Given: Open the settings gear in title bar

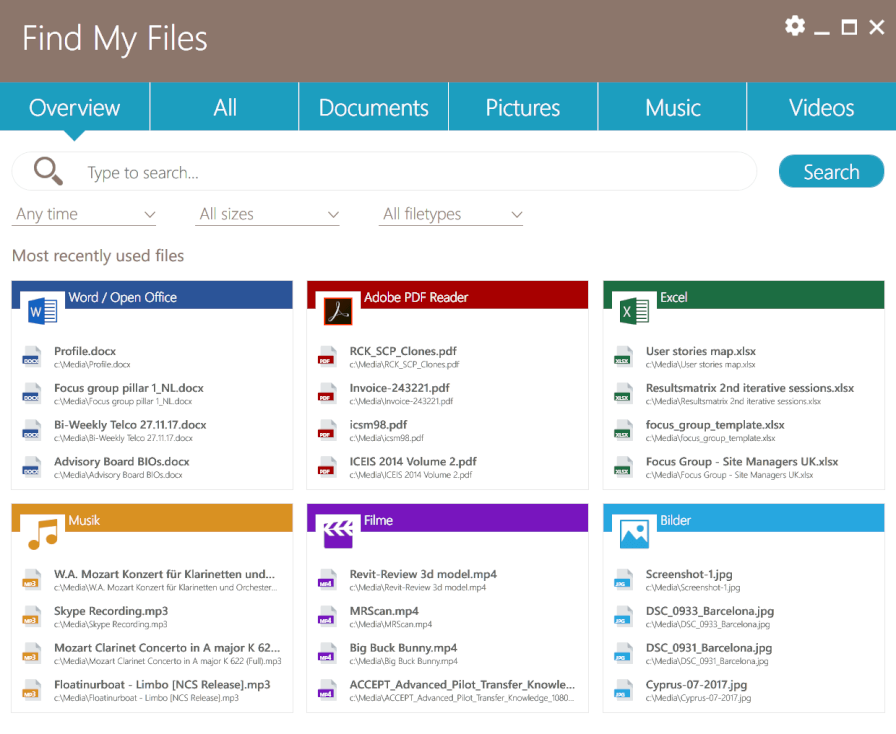Looking at the screenshot, I should click(794, 26).
